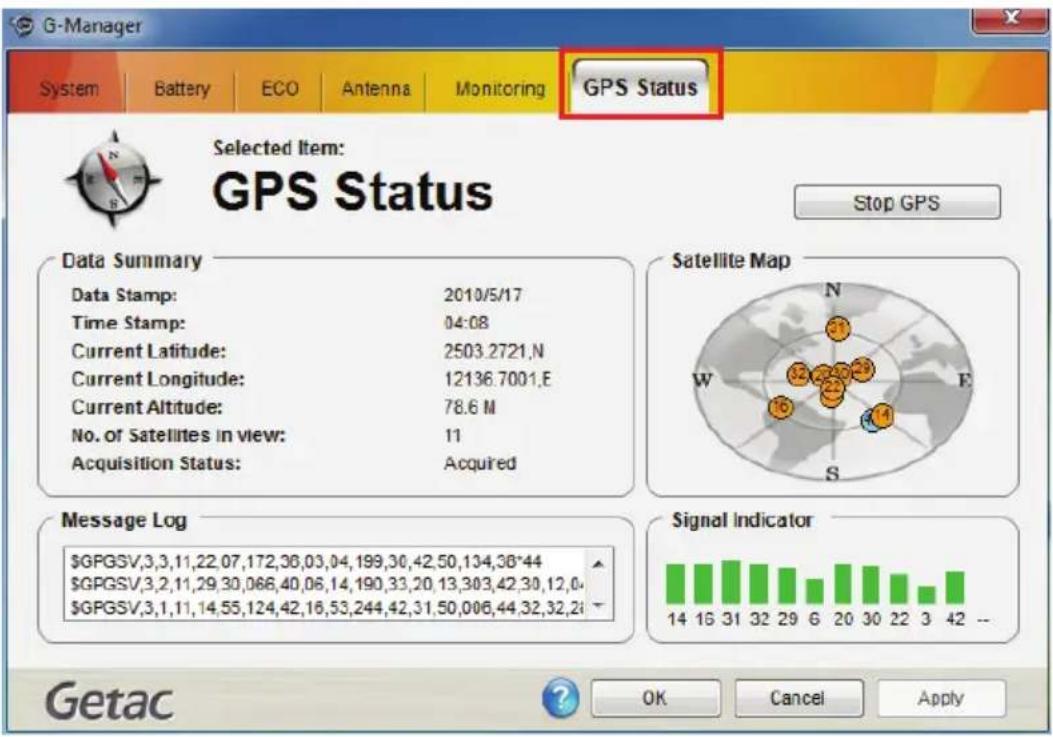Go to the Monitoring tab
The width and height of the screenshot is (1053, 737).
tap(500, 89)
